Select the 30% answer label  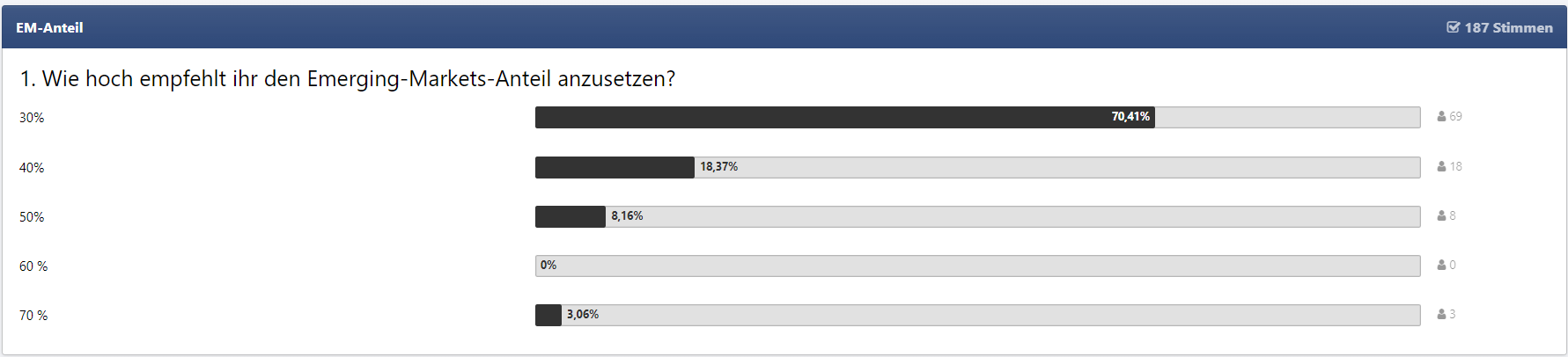[32, 118]
